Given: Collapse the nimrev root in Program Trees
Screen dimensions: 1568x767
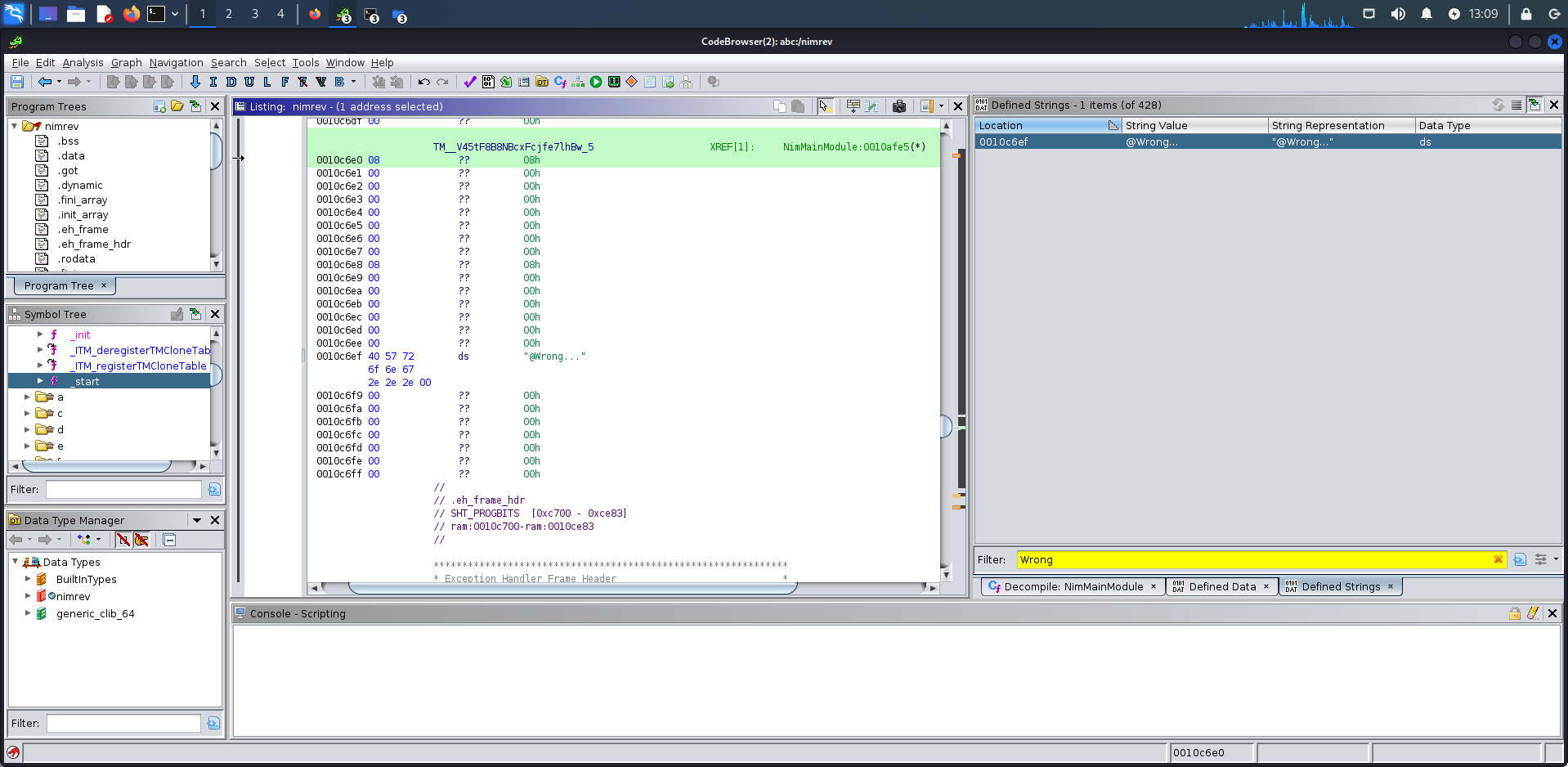Looking at the screenshot, I should coord(15,126).
